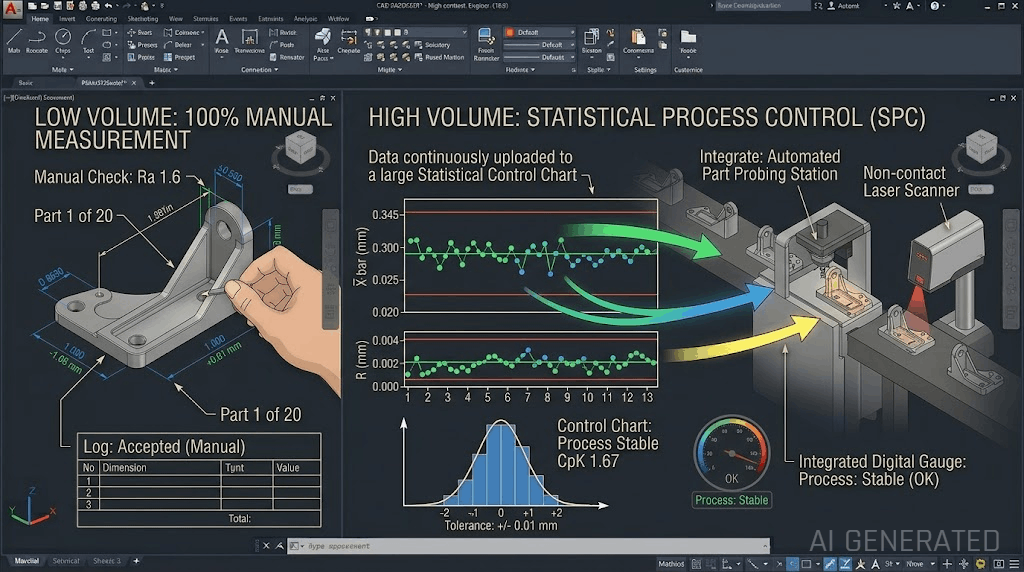Toggle the blue Z-line status bar button
This screenshot has width=1024, height=572.
point(845,564)
